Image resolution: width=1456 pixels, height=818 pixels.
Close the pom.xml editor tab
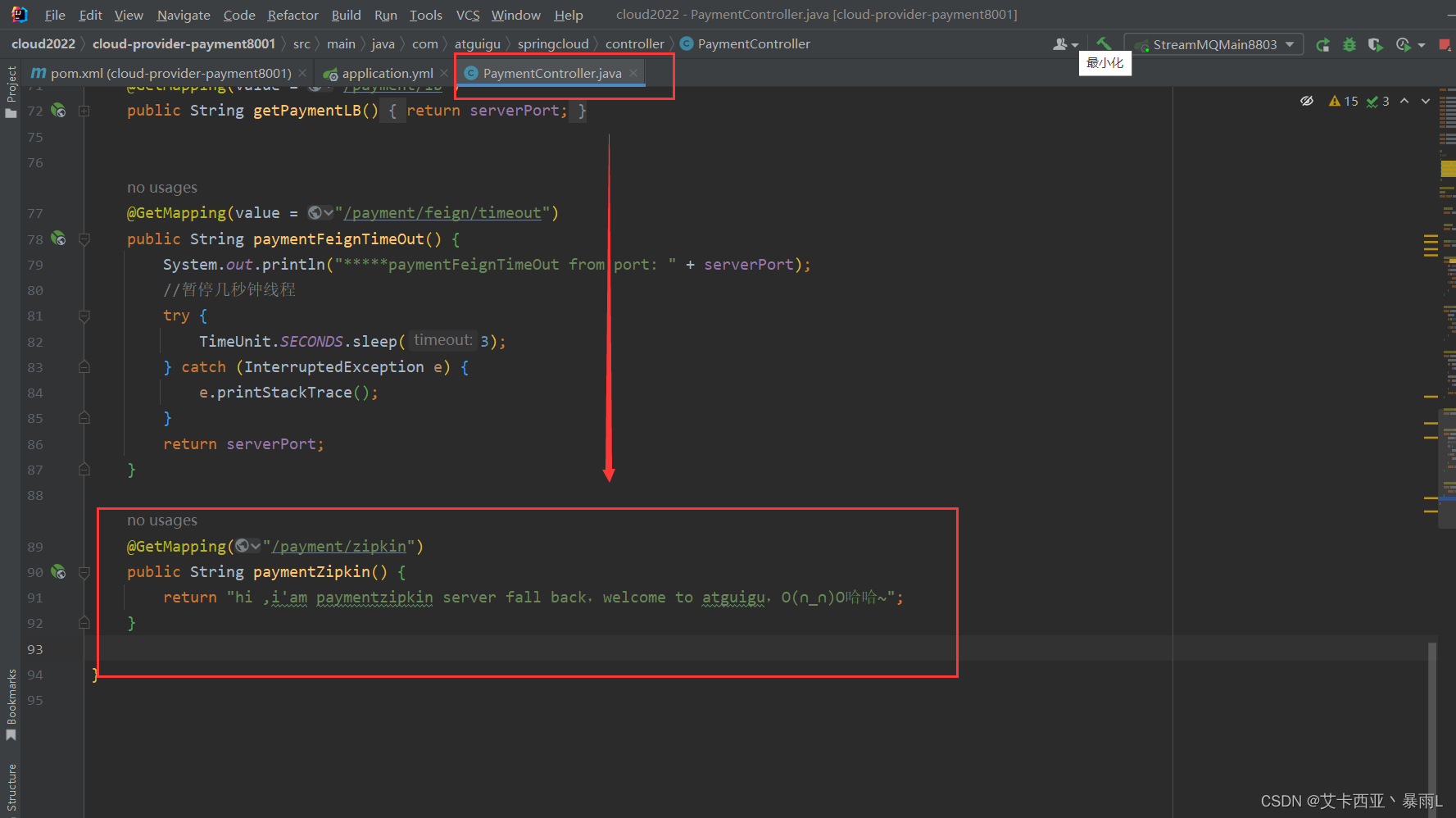303,73
